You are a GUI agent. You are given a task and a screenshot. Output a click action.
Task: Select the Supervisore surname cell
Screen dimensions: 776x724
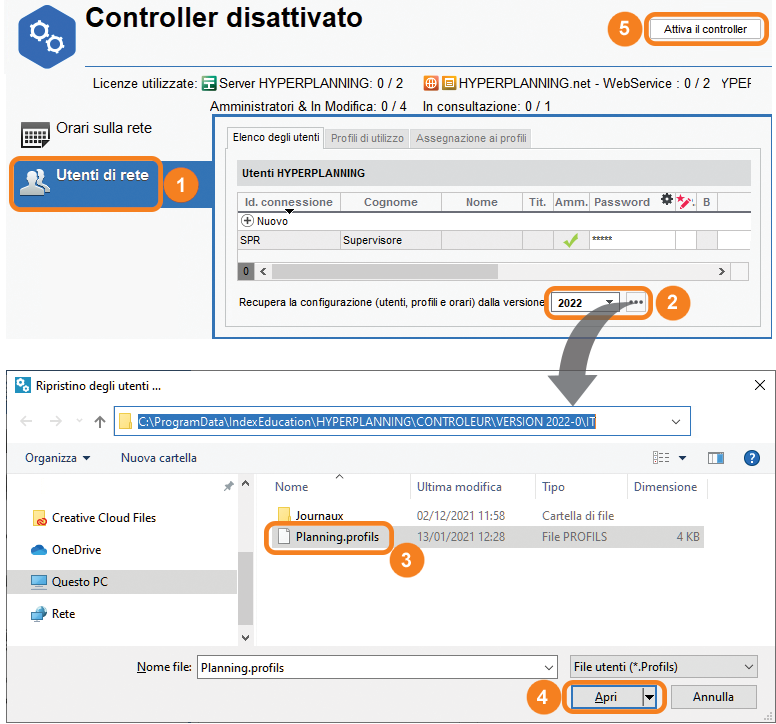[x=391, y=240]
